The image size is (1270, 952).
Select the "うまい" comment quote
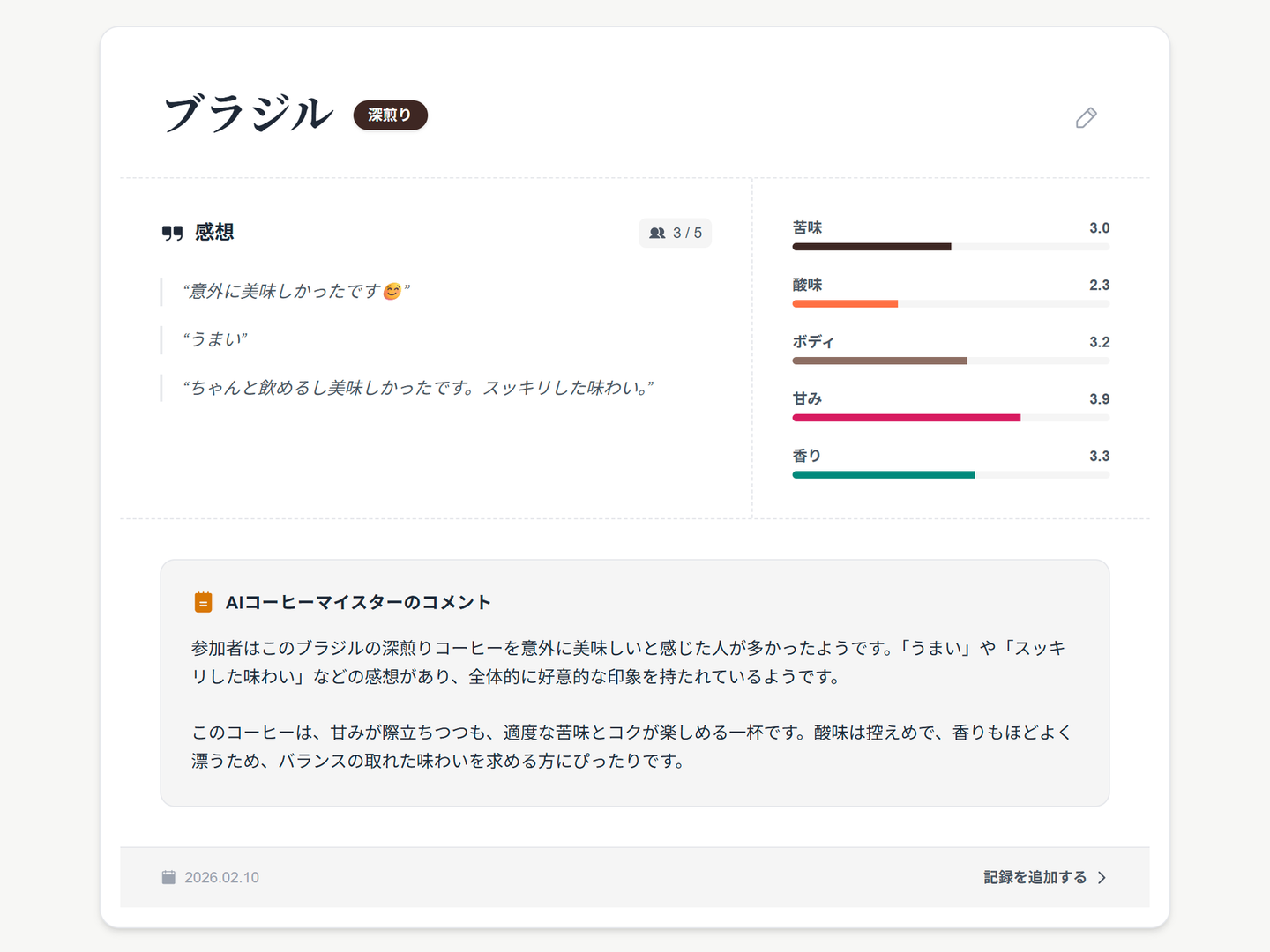tap(215, 340)
